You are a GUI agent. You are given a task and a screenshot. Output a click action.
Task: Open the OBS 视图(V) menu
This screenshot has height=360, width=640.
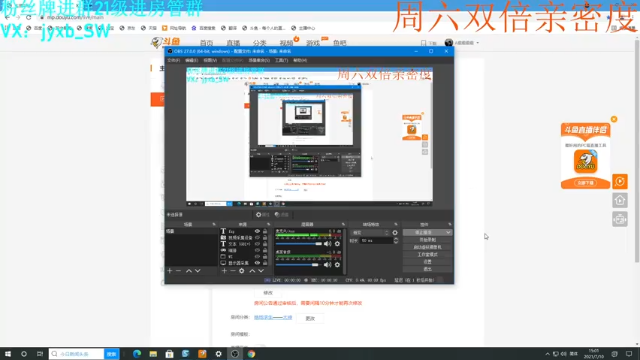tap(210, 60)
